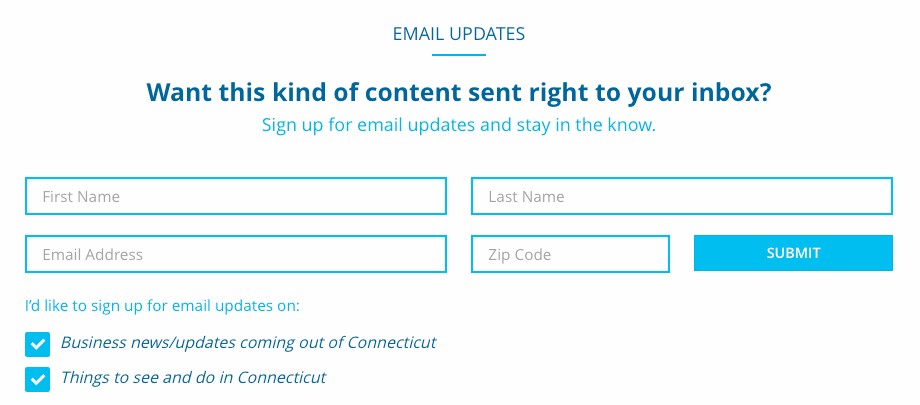Viewport: 920px width, 405px height.
Task: Click the 'Sign up for email updates' subheading
Action: (x=459, y=126)
